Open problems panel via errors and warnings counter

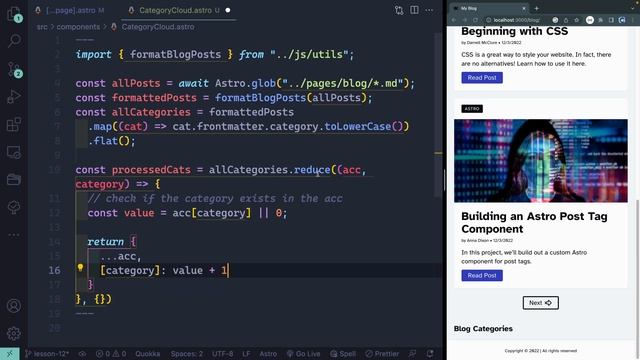(111, 353)
